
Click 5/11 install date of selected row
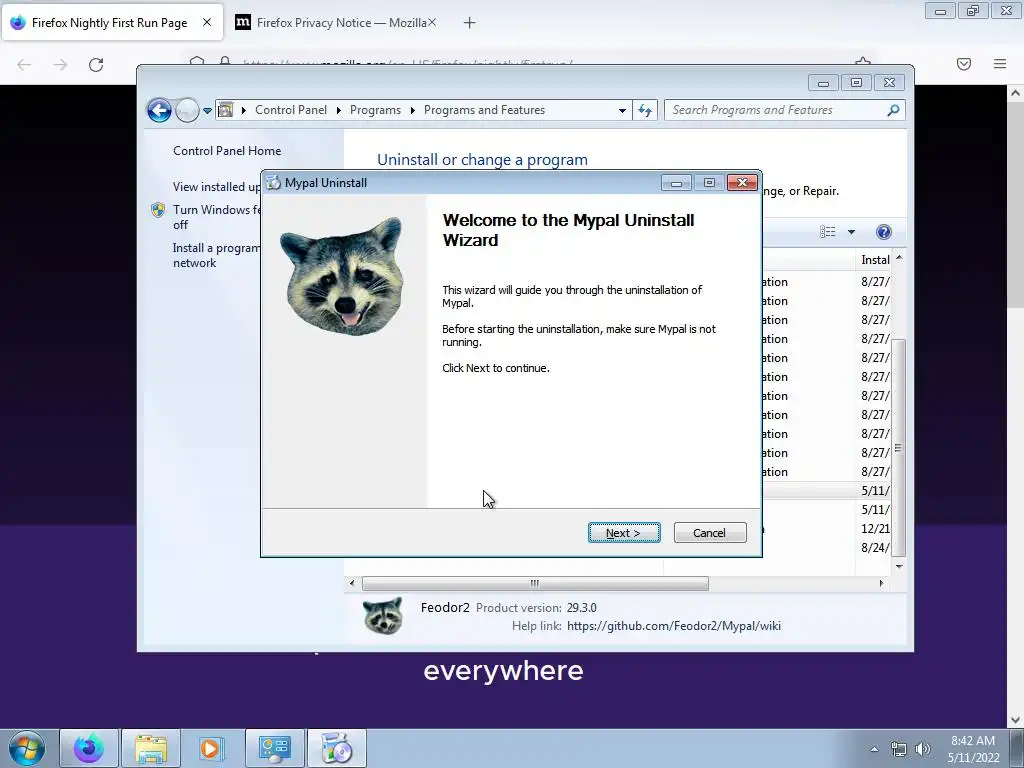tap(875, 490)
